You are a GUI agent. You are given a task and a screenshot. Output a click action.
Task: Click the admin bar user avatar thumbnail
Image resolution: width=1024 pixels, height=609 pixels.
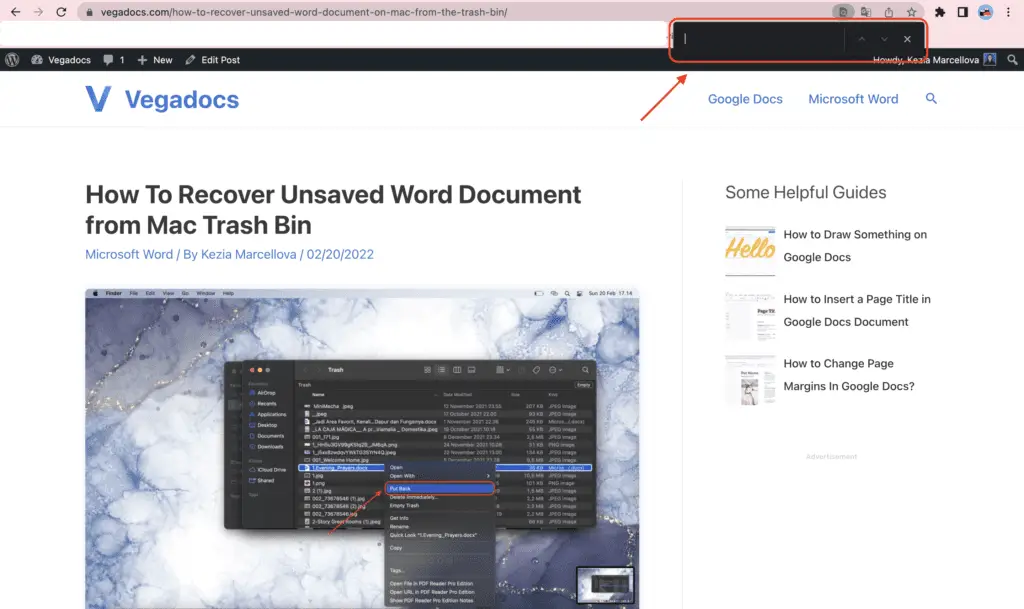coord(990,59)
